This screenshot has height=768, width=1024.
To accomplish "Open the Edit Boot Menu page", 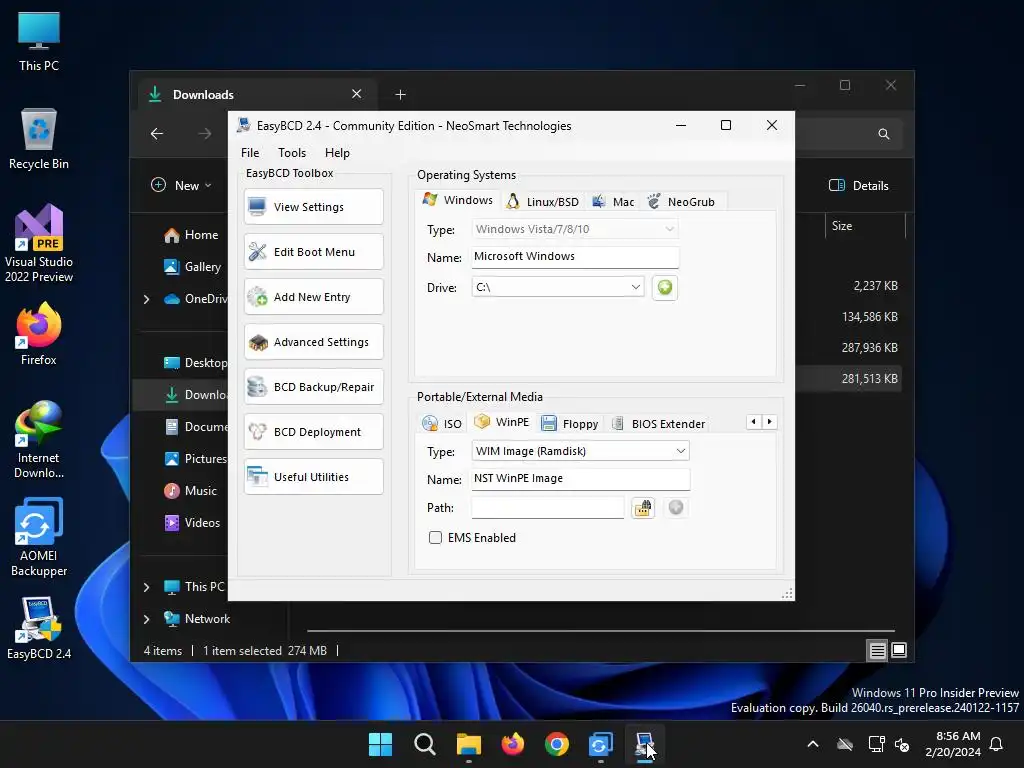I will point(313,252).
